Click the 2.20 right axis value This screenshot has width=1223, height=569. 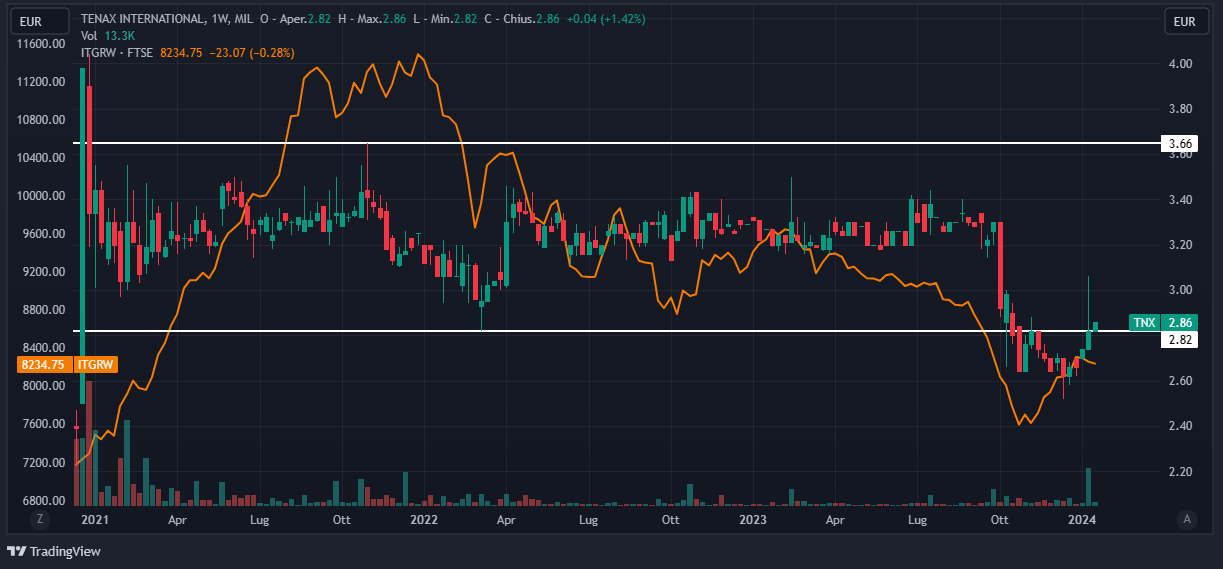point(1180,471)
